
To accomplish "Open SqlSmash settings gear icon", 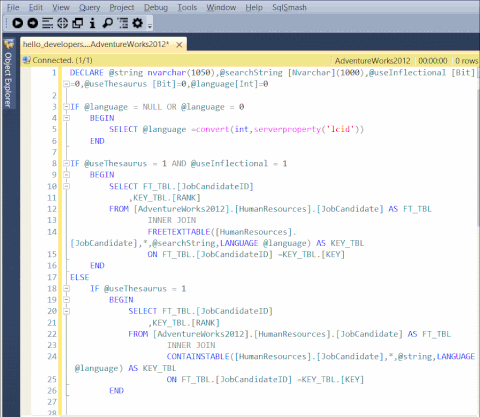I will (x=138, y=23).
